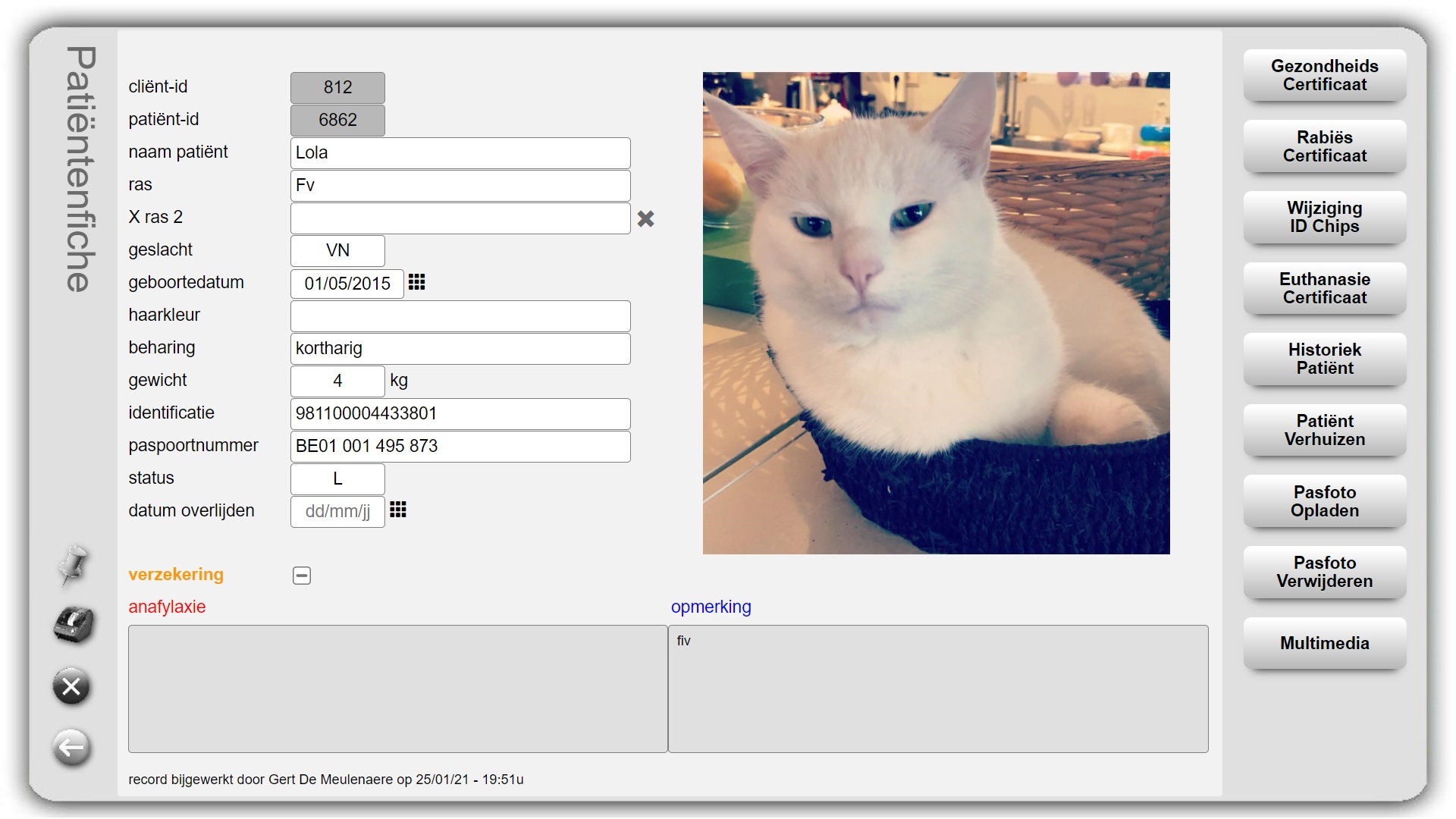Image resolution: width=1456 pixels, height=819 pixels.
Task: Click the identificatie field with chip number
Action: point(460,414)
